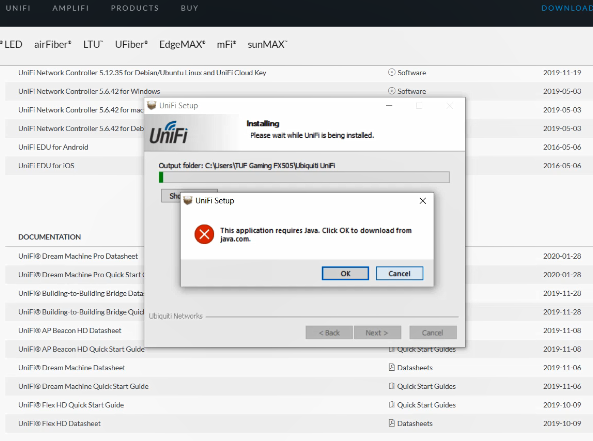Open the AMPLIFI menu item

70,8
